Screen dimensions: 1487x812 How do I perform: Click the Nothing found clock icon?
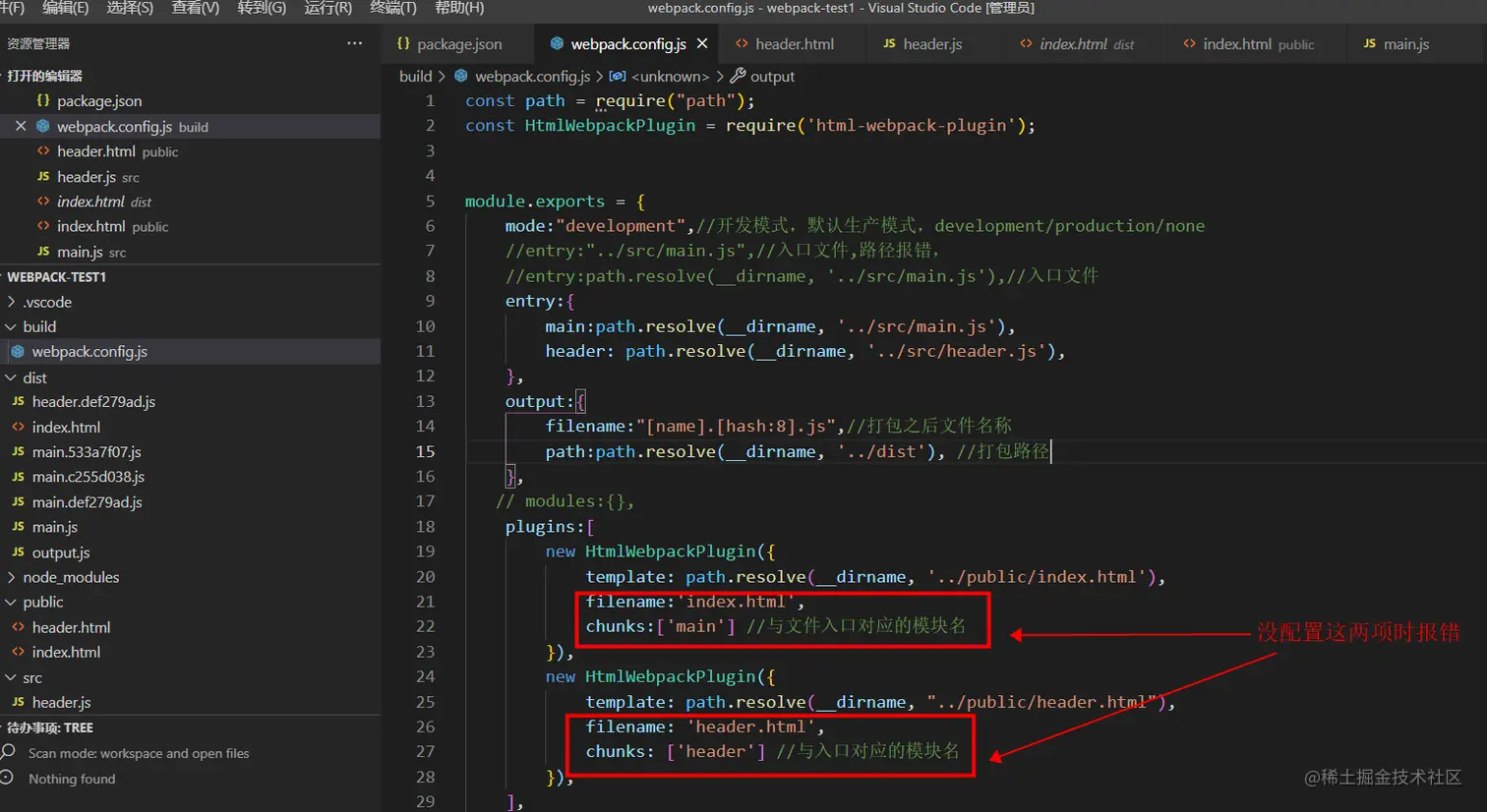(x=7, y=778)
